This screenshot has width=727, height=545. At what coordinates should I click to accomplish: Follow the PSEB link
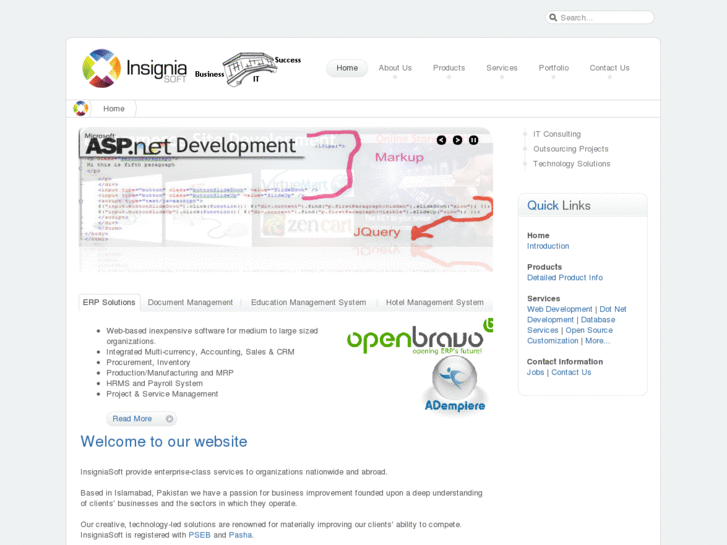pyautogui.click(x=199, y=535)
